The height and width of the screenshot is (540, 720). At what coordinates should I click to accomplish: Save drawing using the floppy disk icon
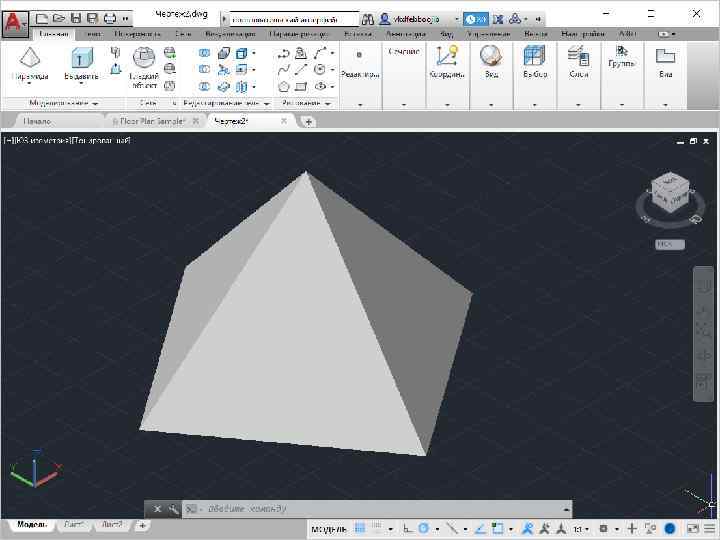click(x=76, y=18)
